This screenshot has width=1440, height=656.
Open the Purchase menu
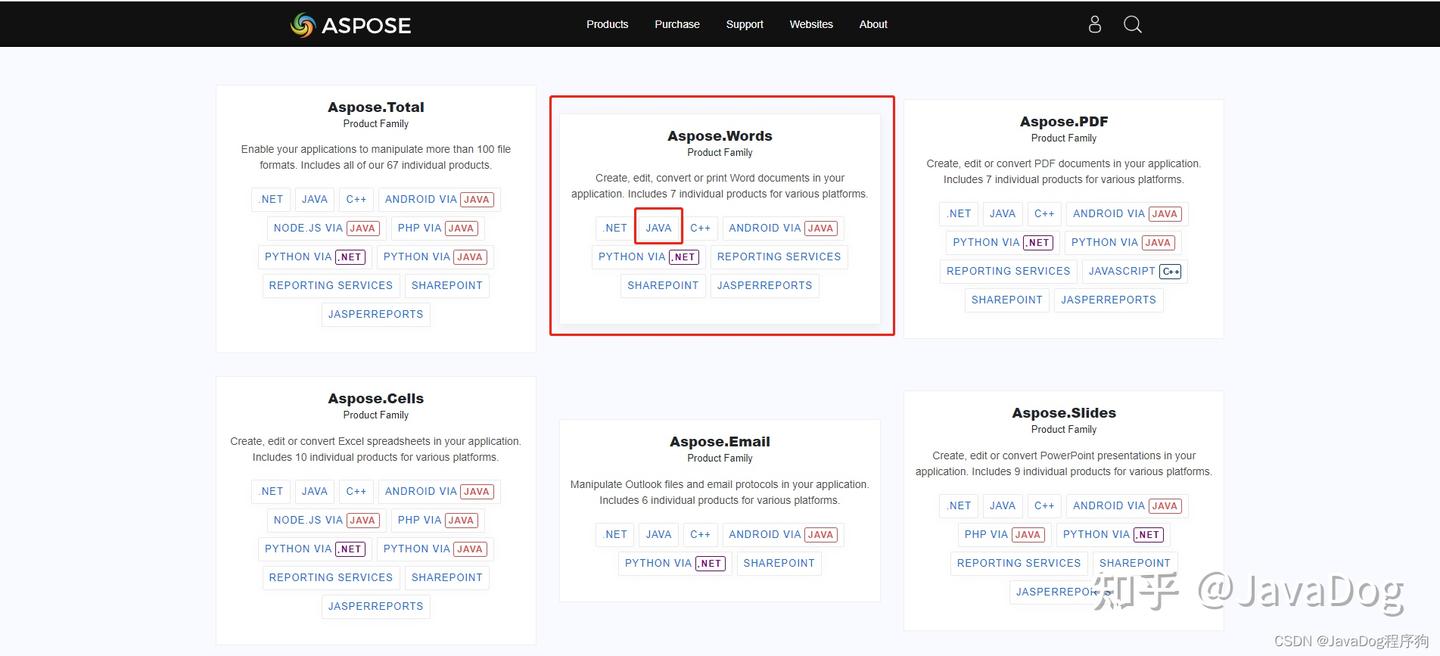coord(677,24)
